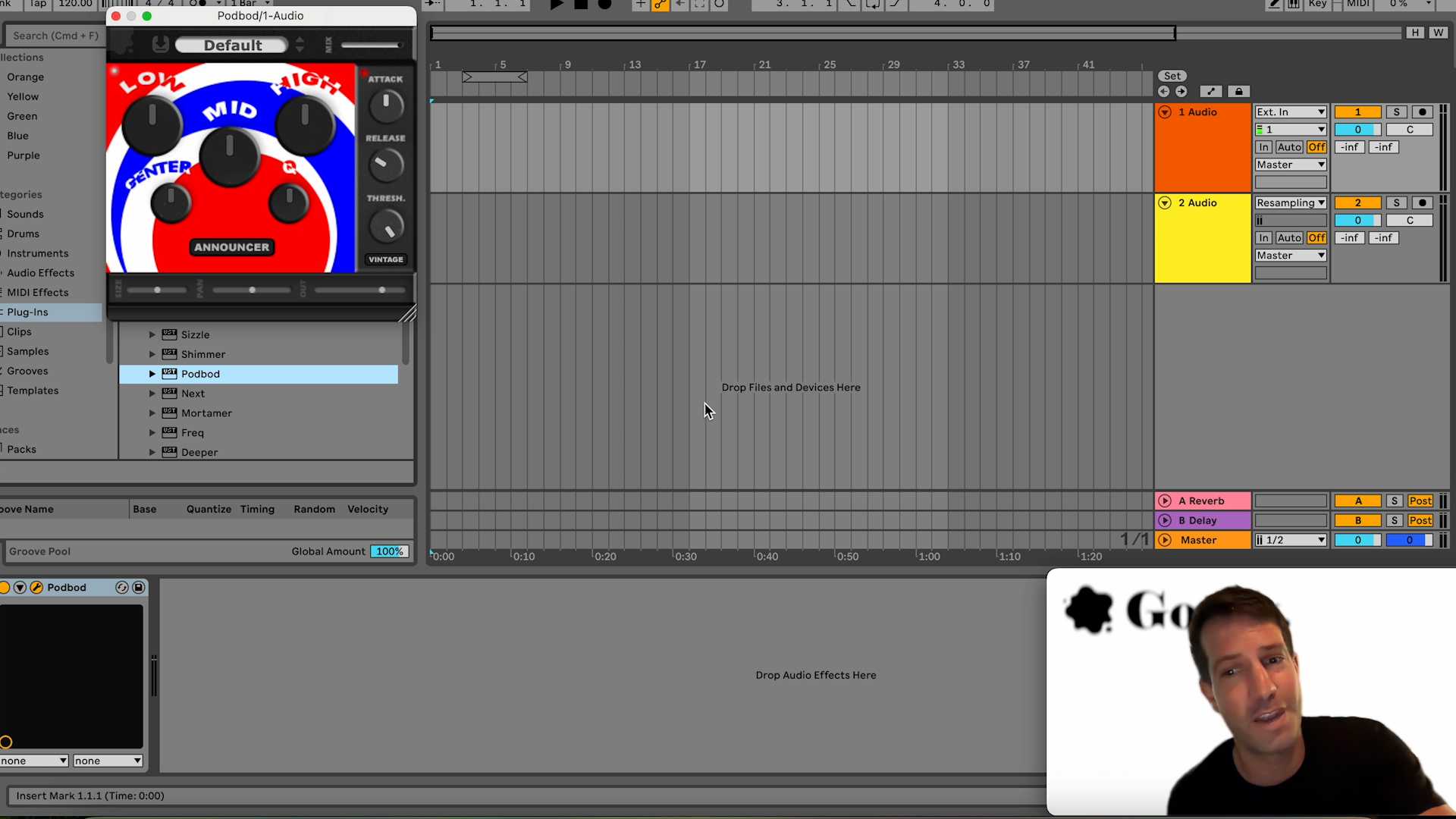Screen dimensions: 1456x819
Task: Jump to previous locator arrow
Action: point(1164,92)
